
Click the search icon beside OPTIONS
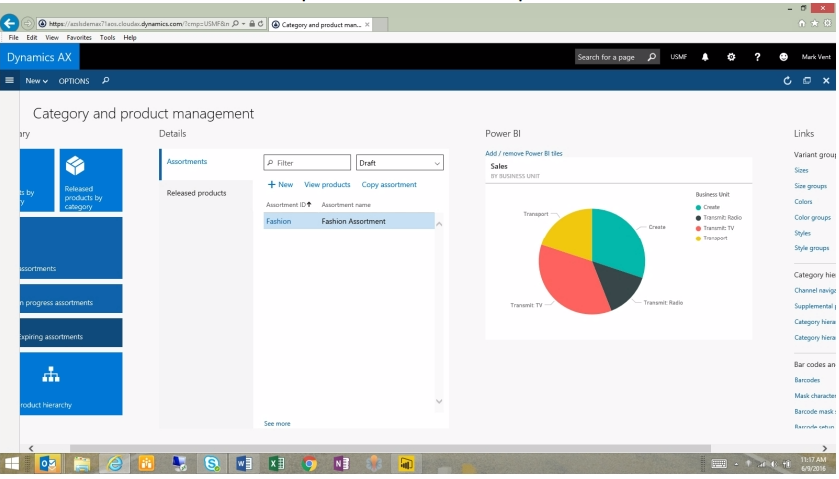106,81
